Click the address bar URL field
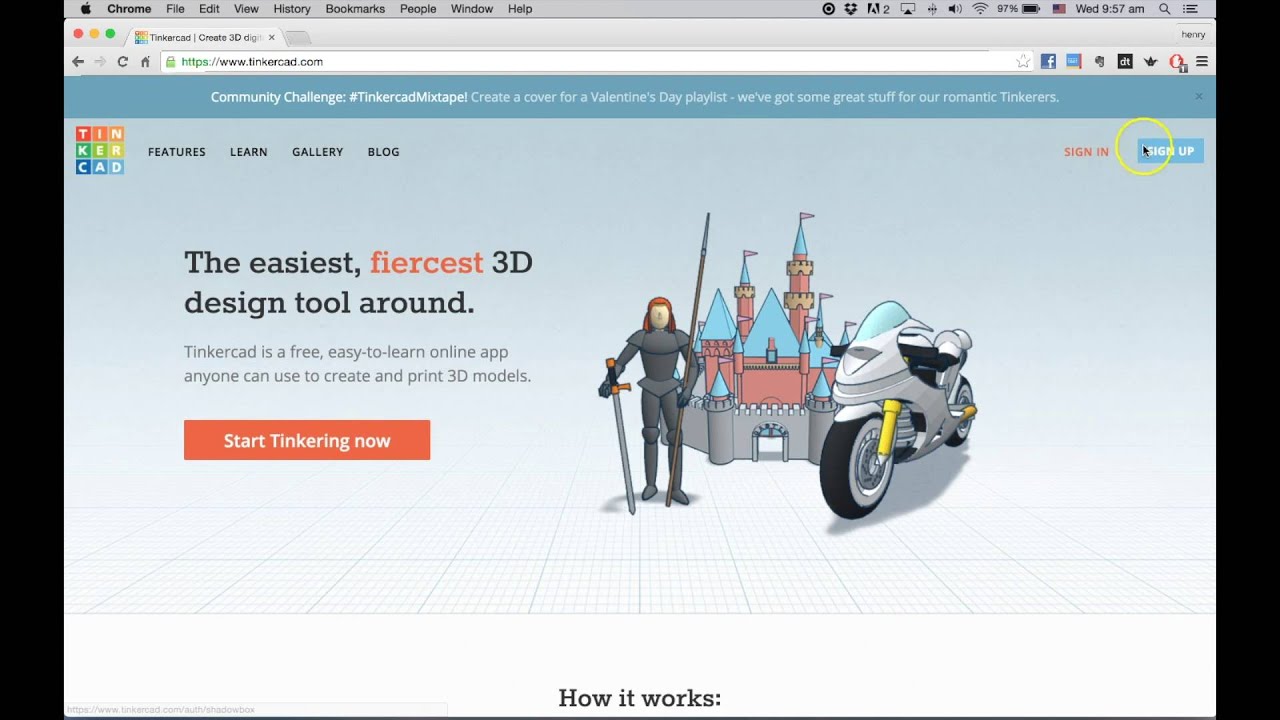The width and height of the screenshot is (1280, 720). point(595,62)
